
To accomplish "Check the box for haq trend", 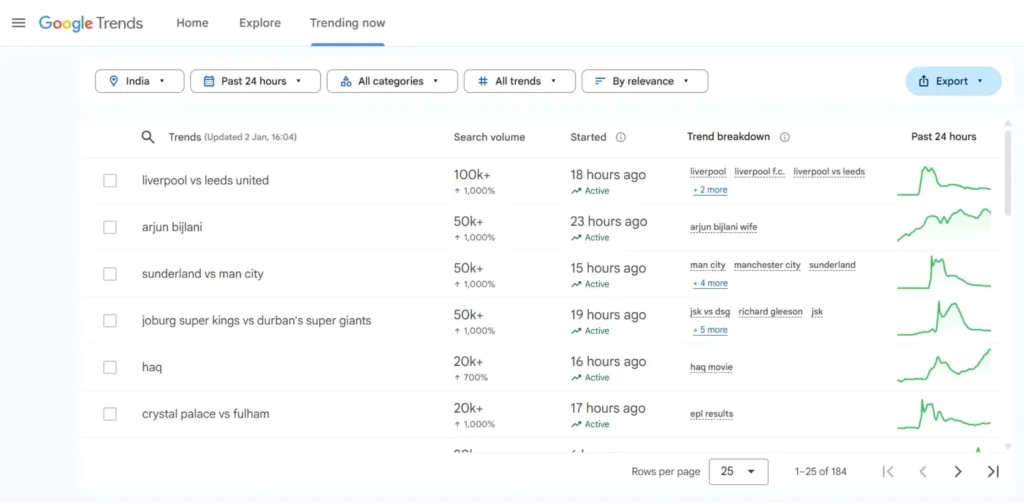I will (110, 367).
